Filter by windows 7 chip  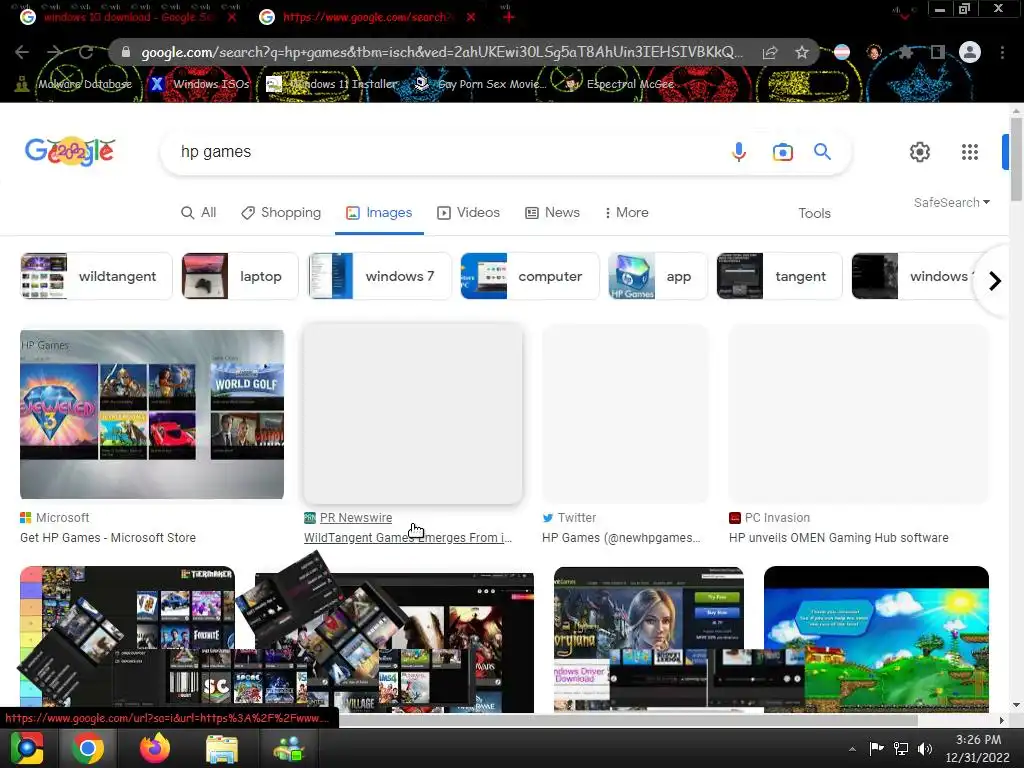tap(379, 276)
